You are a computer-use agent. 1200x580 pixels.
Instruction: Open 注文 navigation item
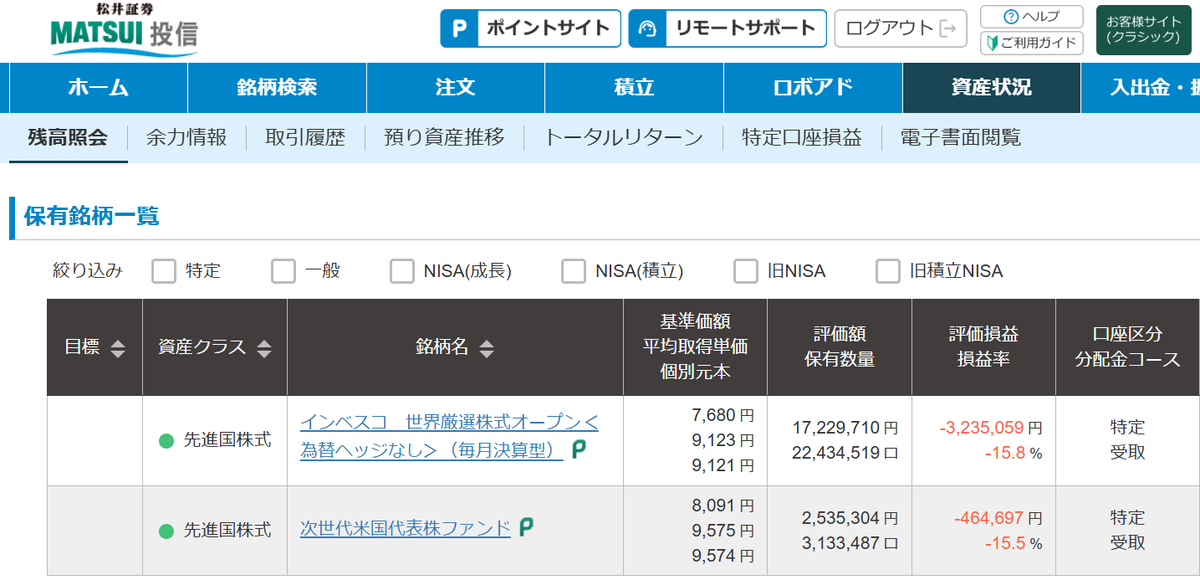[455, 88]
